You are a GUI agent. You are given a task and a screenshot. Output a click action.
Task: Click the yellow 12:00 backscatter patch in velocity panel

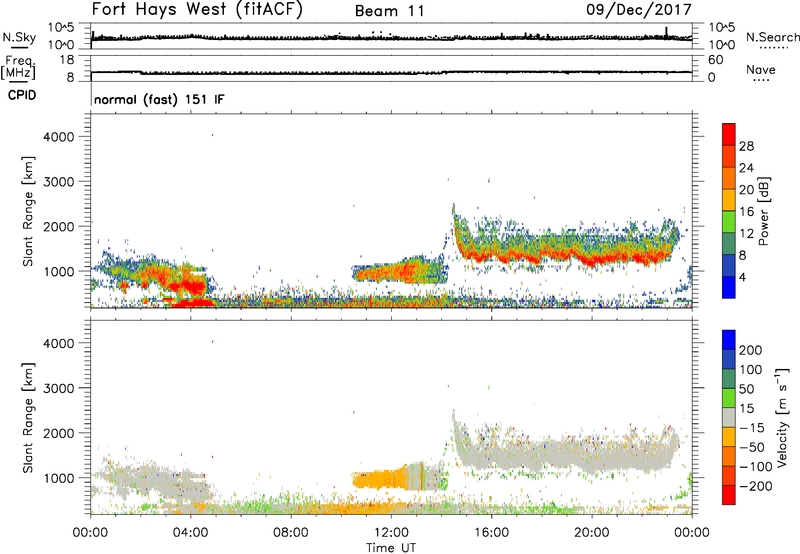(x=379, y=480)
